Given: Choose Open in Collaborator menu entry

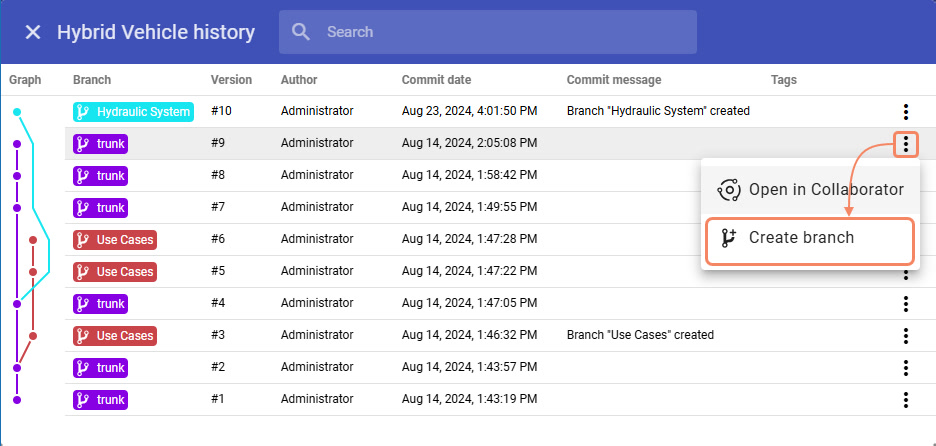Looking at the screenshot, I should 810,189.
